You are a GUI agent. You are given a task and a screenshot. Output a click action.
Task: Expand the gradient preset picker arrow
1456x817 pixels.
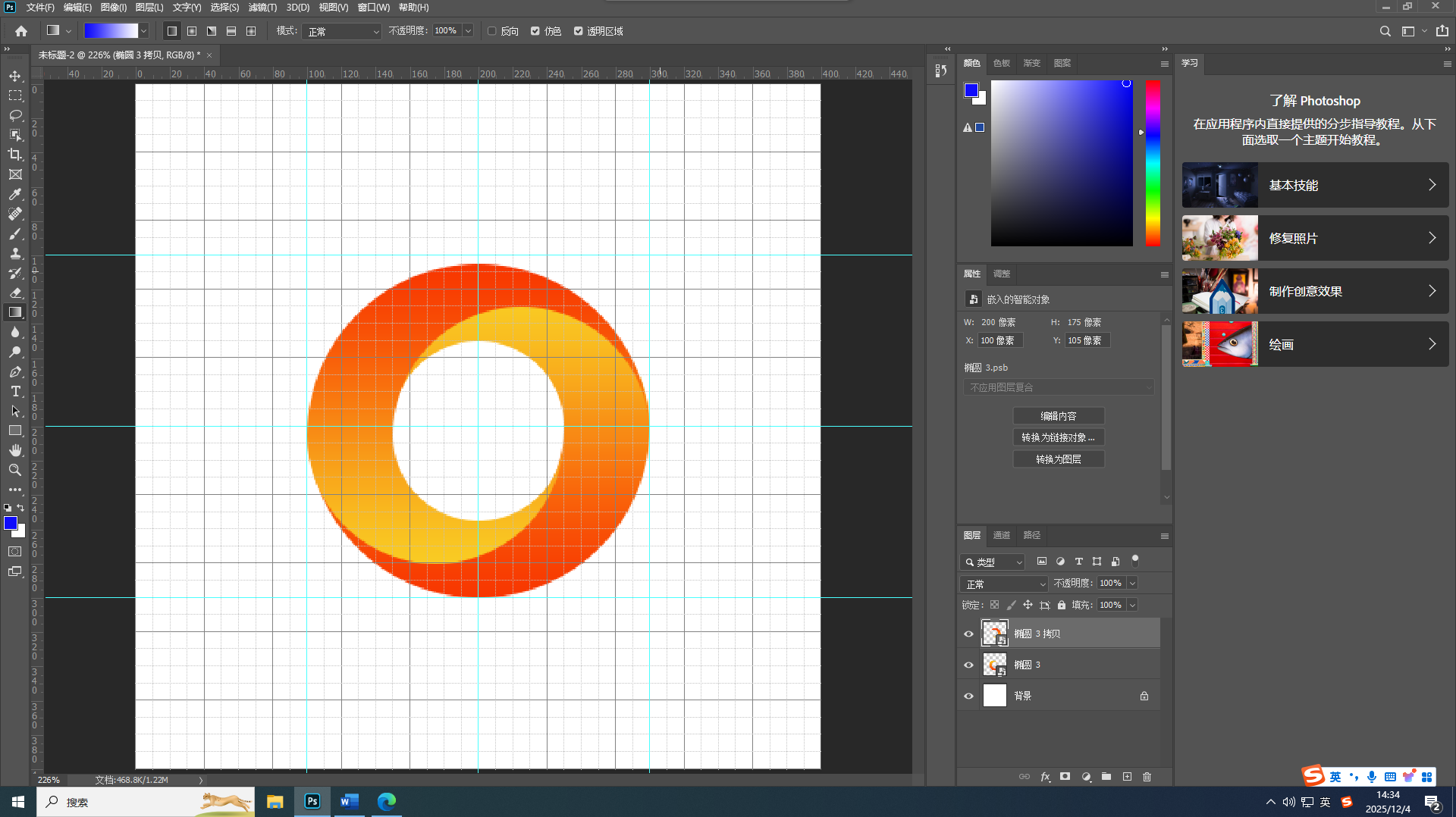(x=143, y=31)
